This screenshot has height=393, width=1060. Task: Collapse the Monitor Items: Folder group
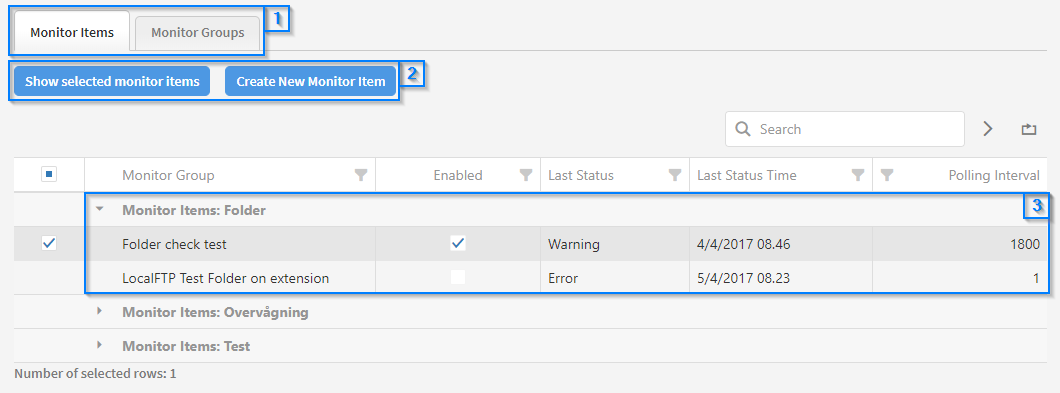pos(100,210)
